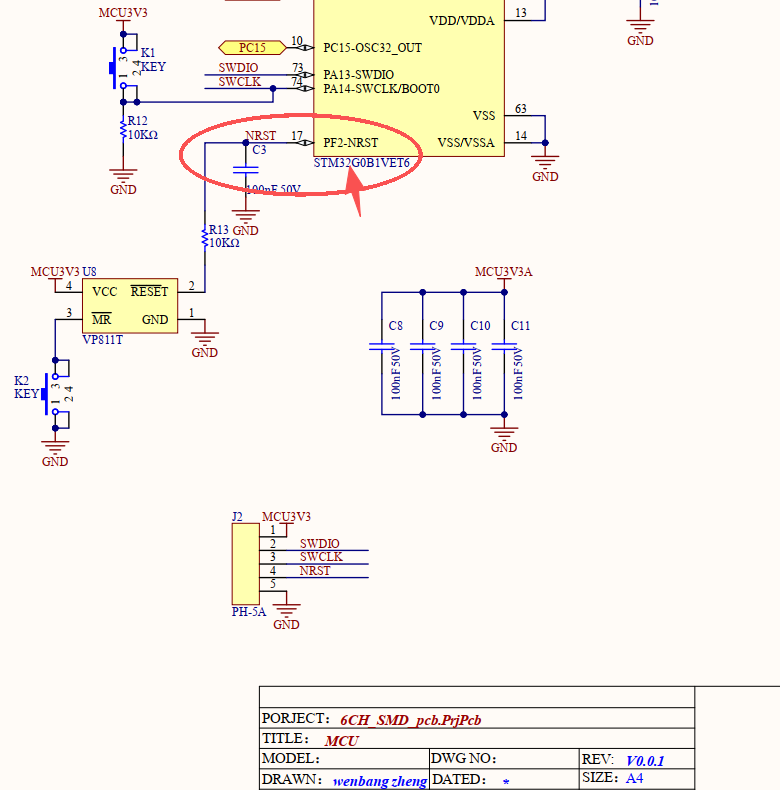780x790 pixels.
Task: Click the U8 designator label
Action: tap(89, 272)
